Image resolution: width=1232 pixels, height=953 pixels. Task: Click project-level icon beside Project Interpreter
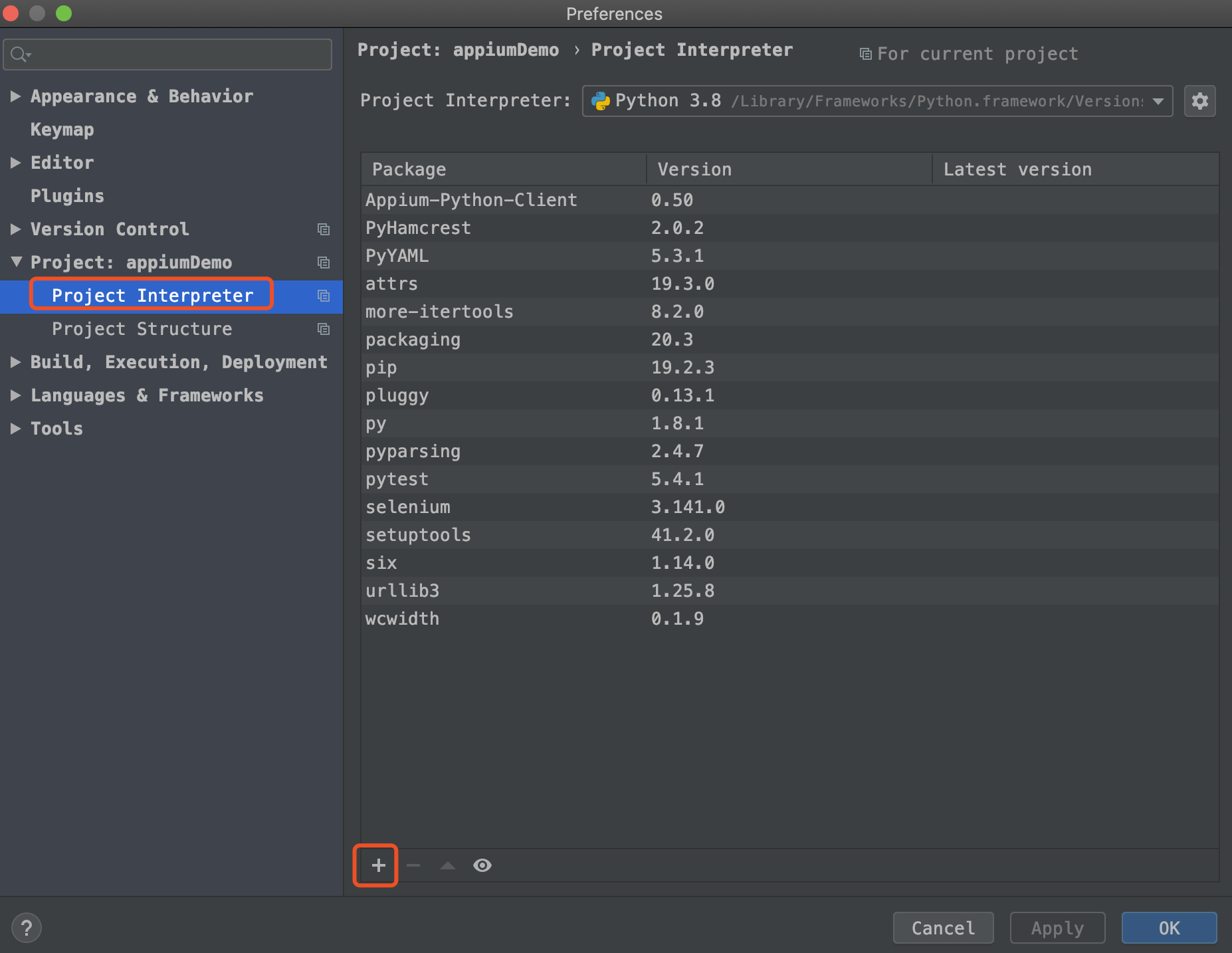pos(324,296)
